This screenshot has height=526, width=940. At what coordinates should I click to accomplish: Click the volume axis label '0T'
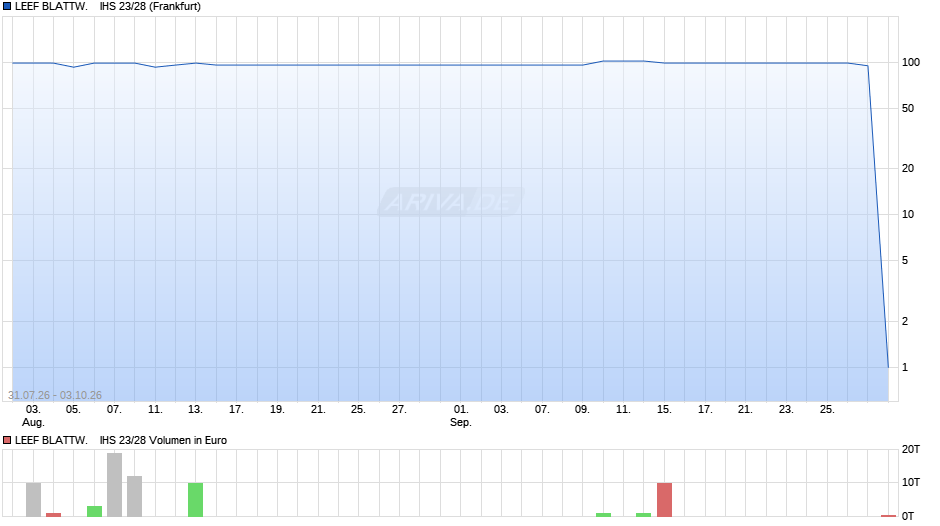[x=908, y=516]
